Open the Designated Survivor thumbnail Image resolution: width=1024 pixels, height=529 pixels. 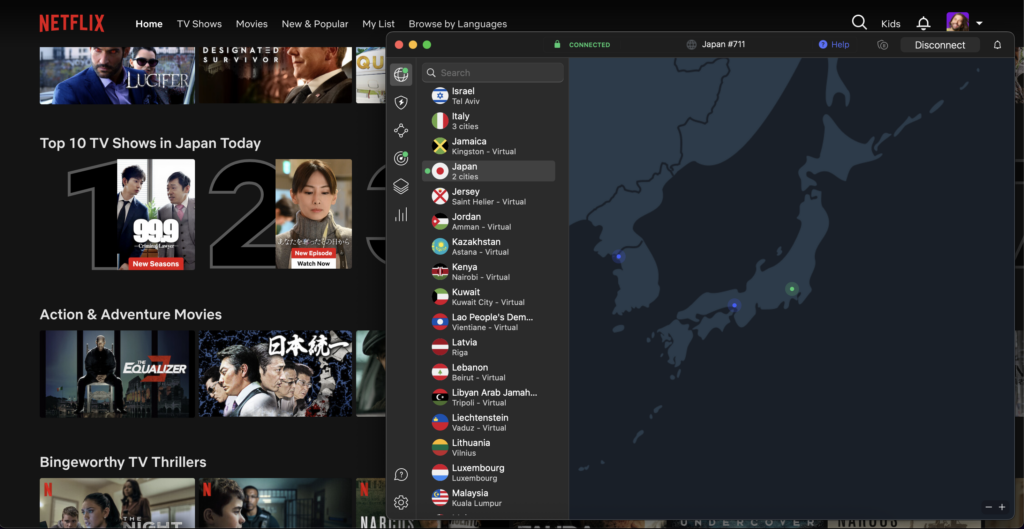click(276, 75)
